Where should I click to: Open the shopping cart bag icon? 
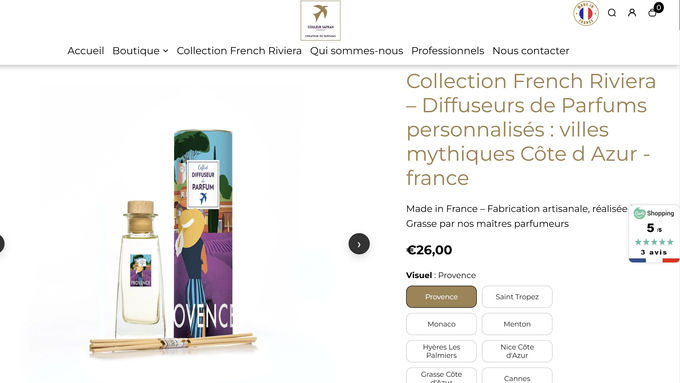click(653, 13)
